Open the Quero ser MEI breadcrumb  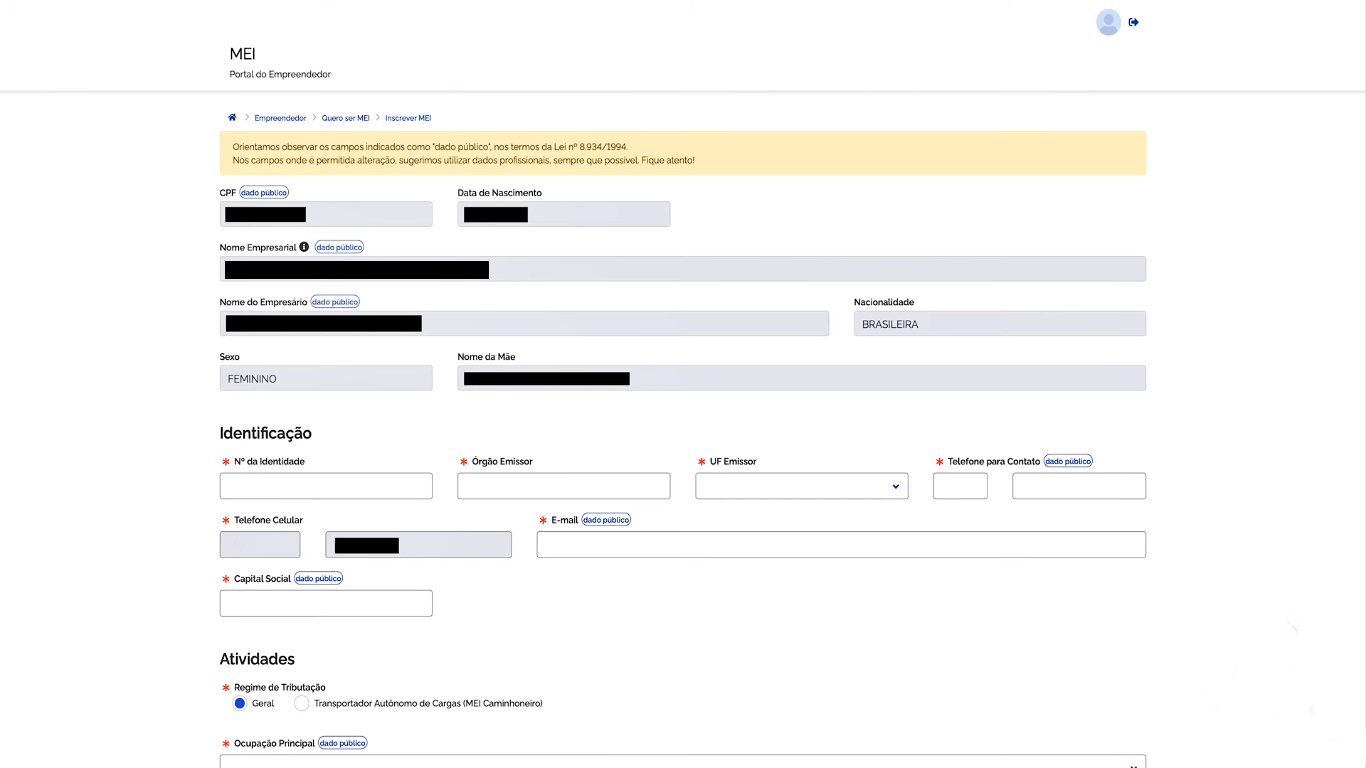coord(345,118)
